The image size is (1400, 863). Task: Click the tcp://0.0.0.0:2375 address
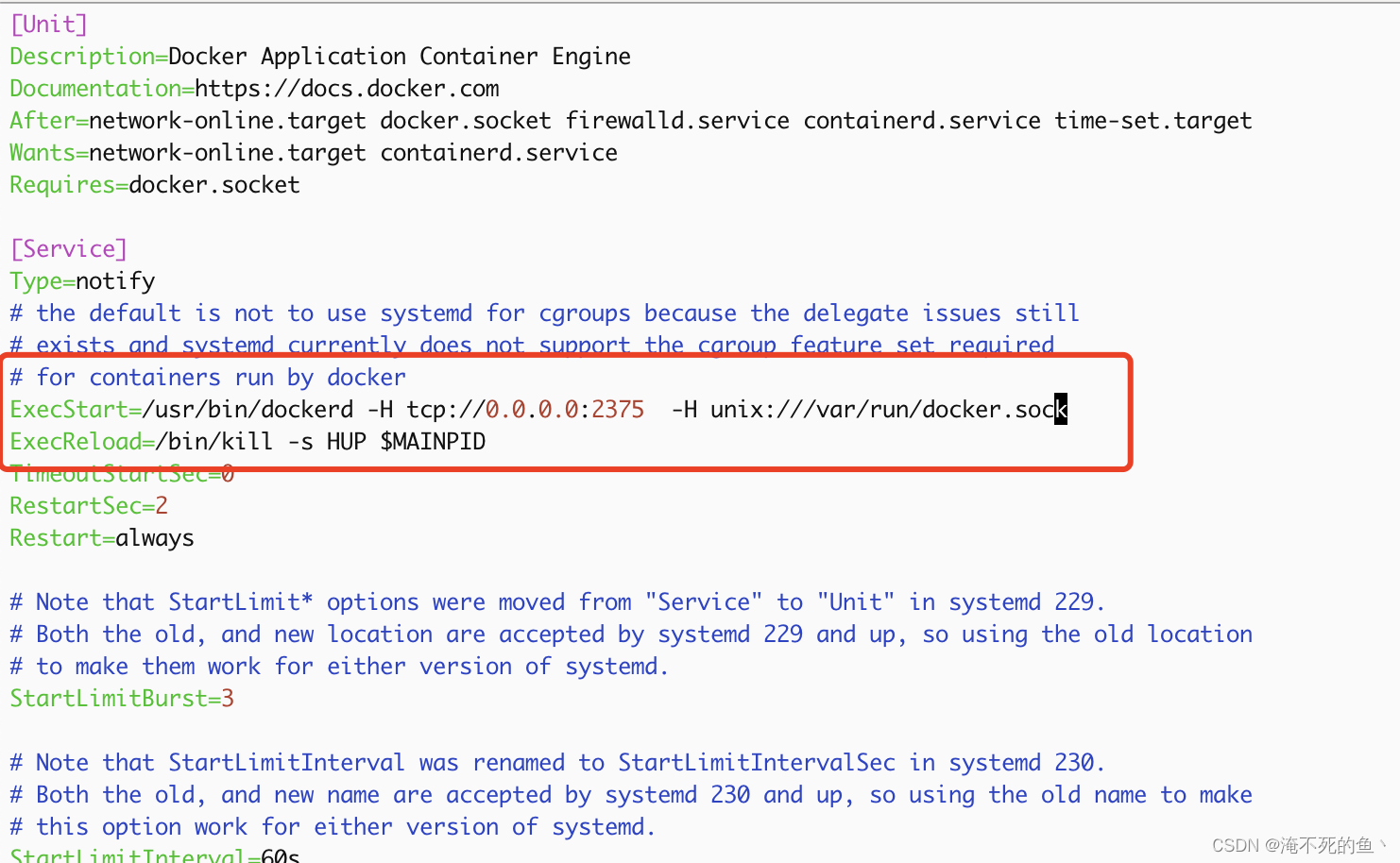pos(525,410)
